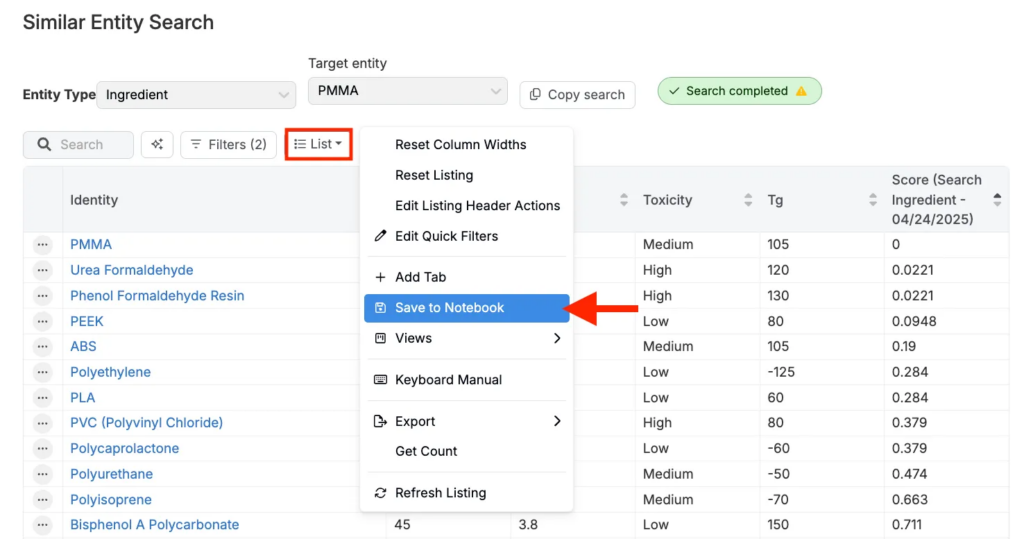The image size is (1024, 539).
Task: Open the Filters (2) button
Action: tap(228, 145)
